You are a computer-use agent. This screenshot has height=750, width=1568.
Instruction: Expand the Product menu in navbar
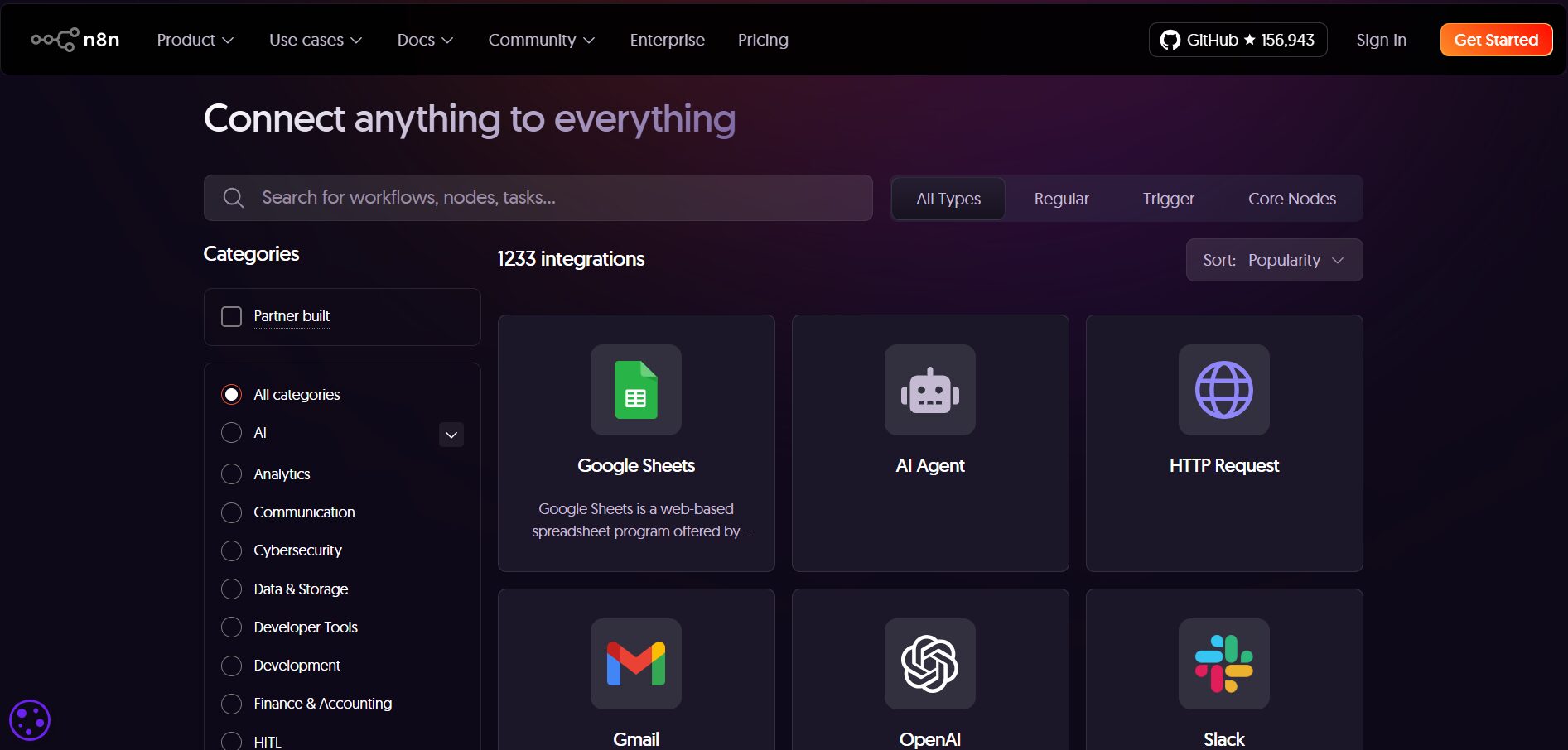pyautogui.click(x=195, y=40)
